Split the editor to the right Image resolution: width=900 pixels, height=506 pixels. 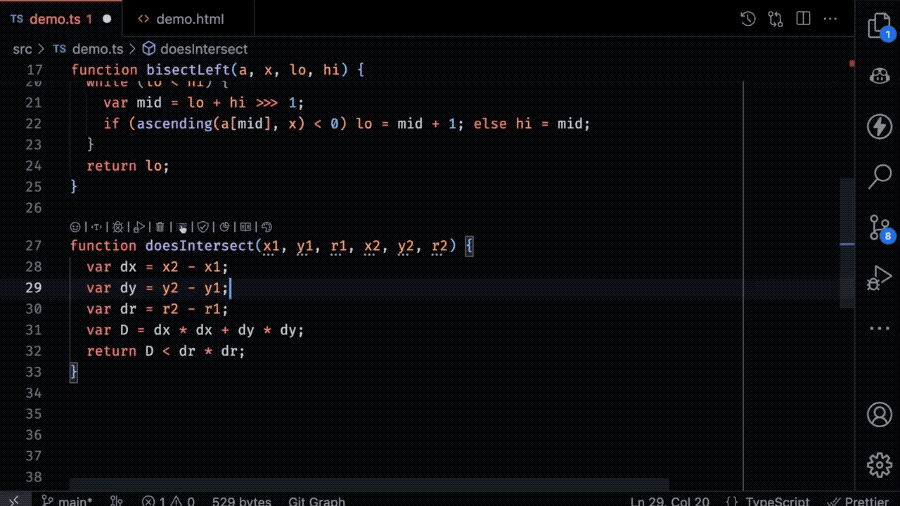(803, 19)
